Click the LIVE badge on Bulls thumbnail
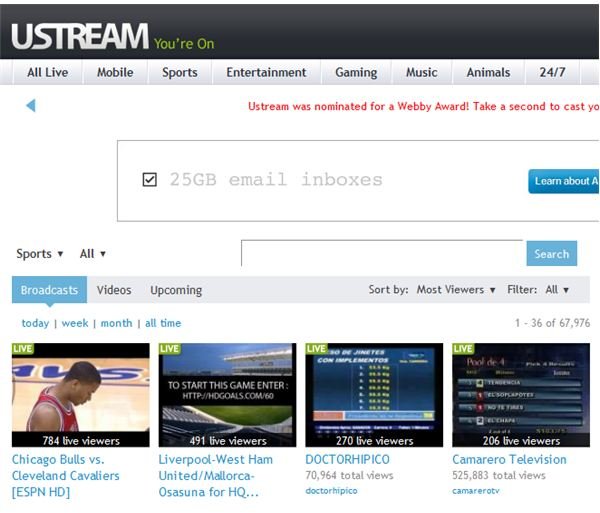 [23, 349]
